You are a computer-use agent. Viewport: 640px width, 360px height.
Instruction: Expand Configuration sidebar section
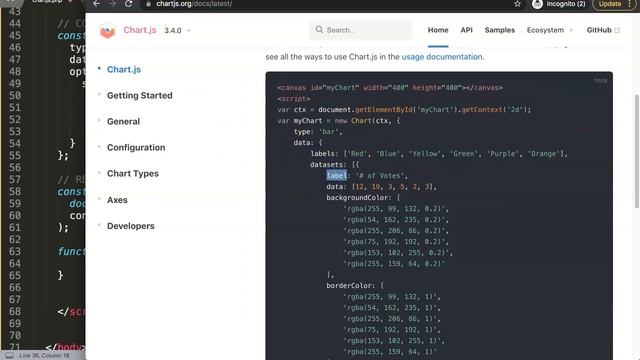[x=136, y=148]
